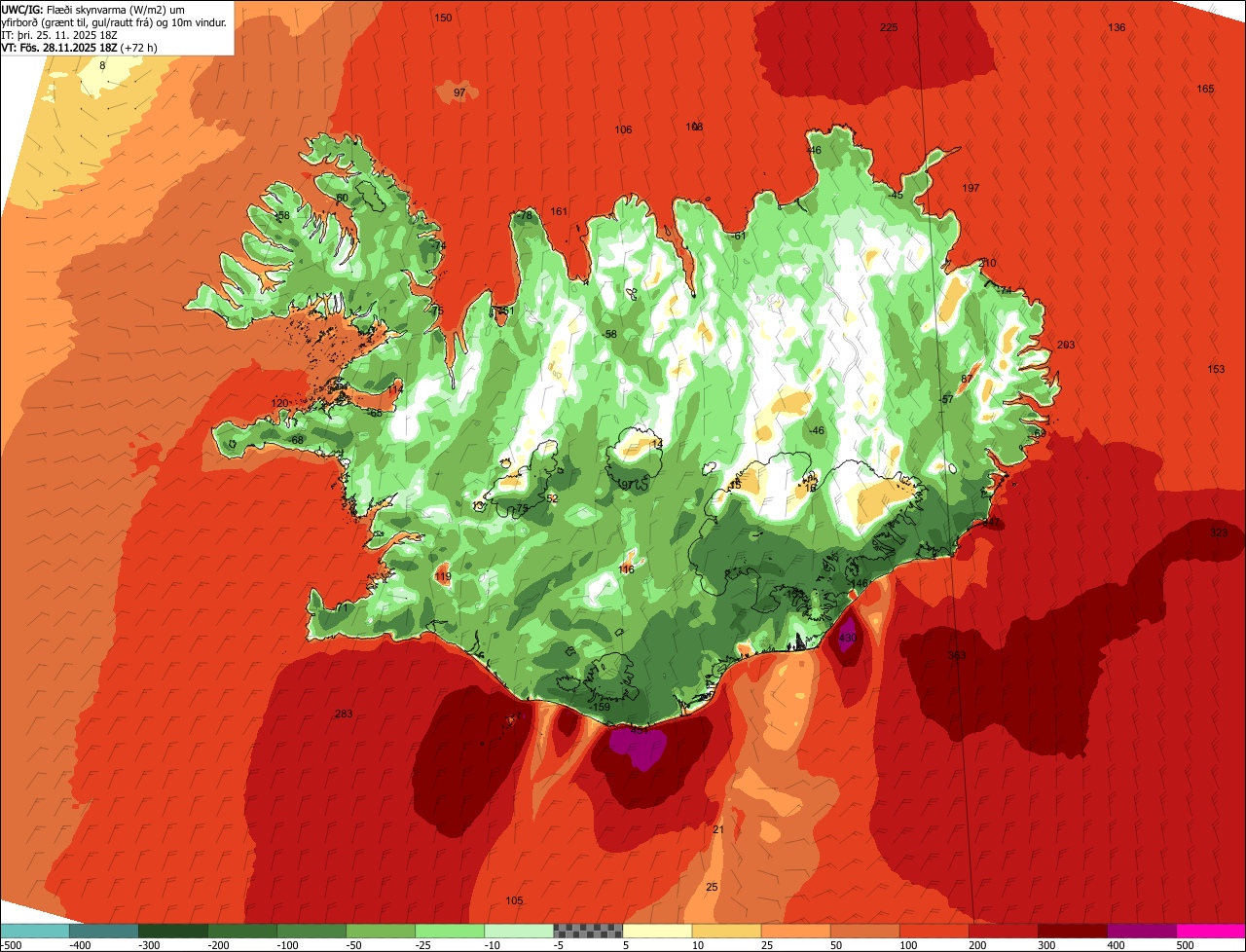Click the map value "323" in the southeast sea
The width and height of the screenshot is (1246, 952).
click(x=1219, y=532)
